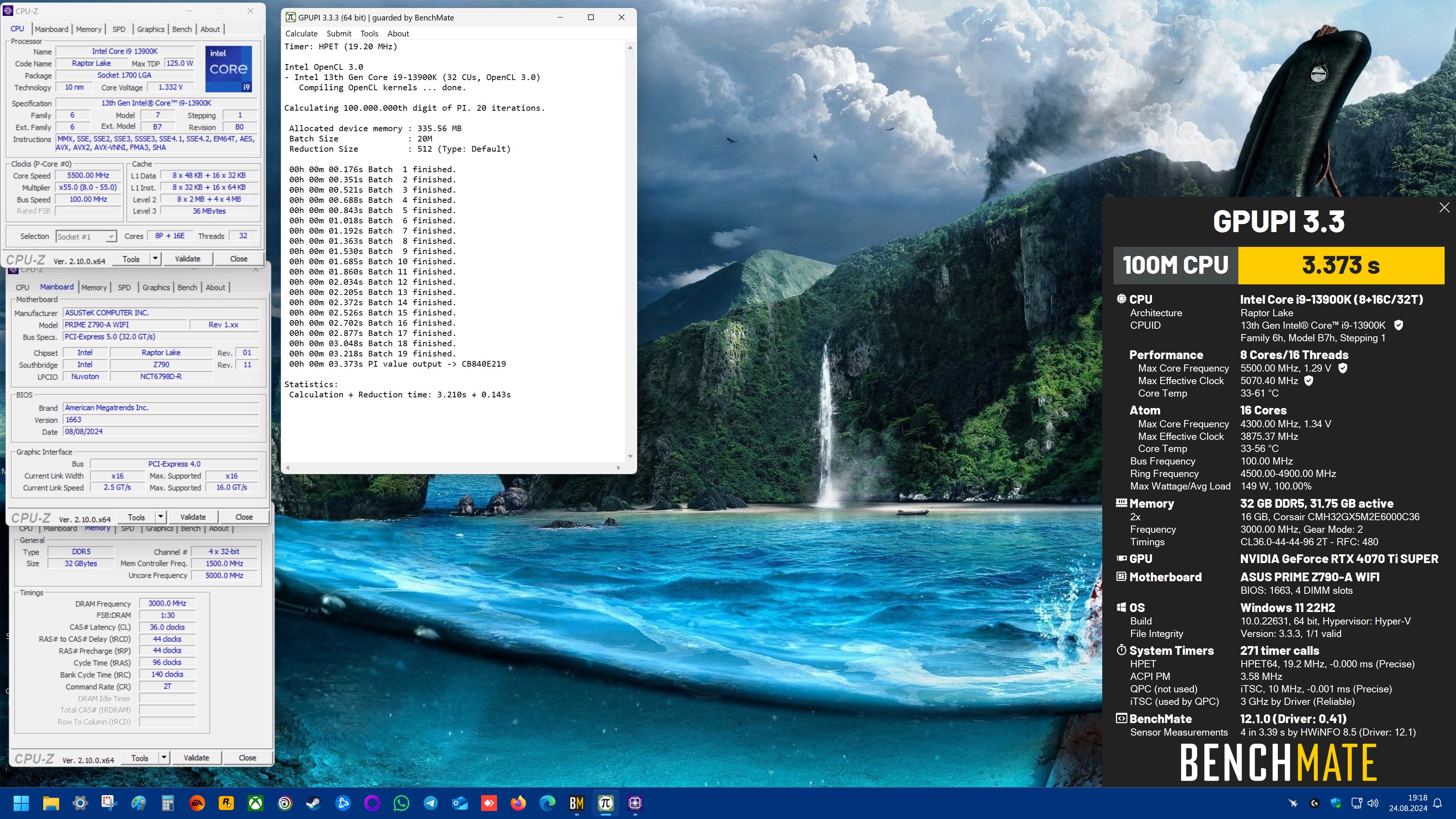Click the GPUPI output scroll-down arrow
Screen dimensions: 1456x819
[630, 456]
